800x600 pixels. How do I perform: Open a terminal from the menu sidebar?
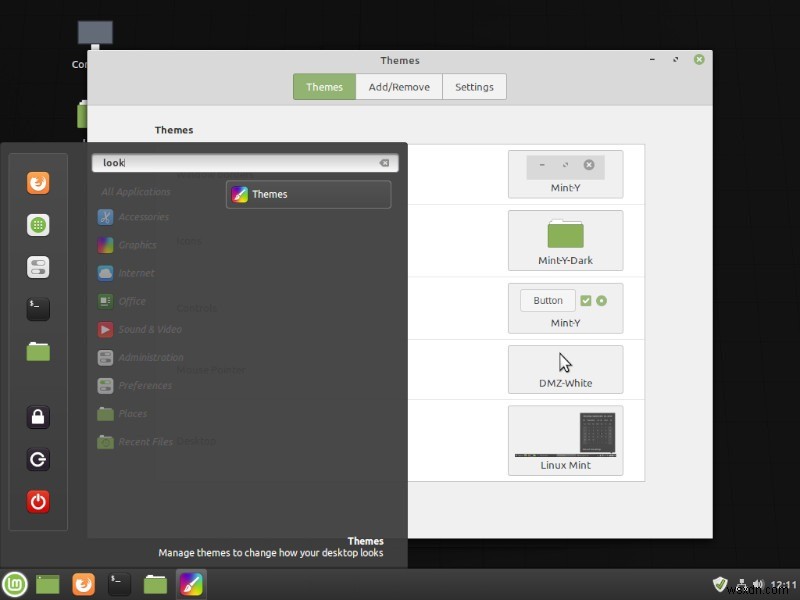[x=37, y=309]
